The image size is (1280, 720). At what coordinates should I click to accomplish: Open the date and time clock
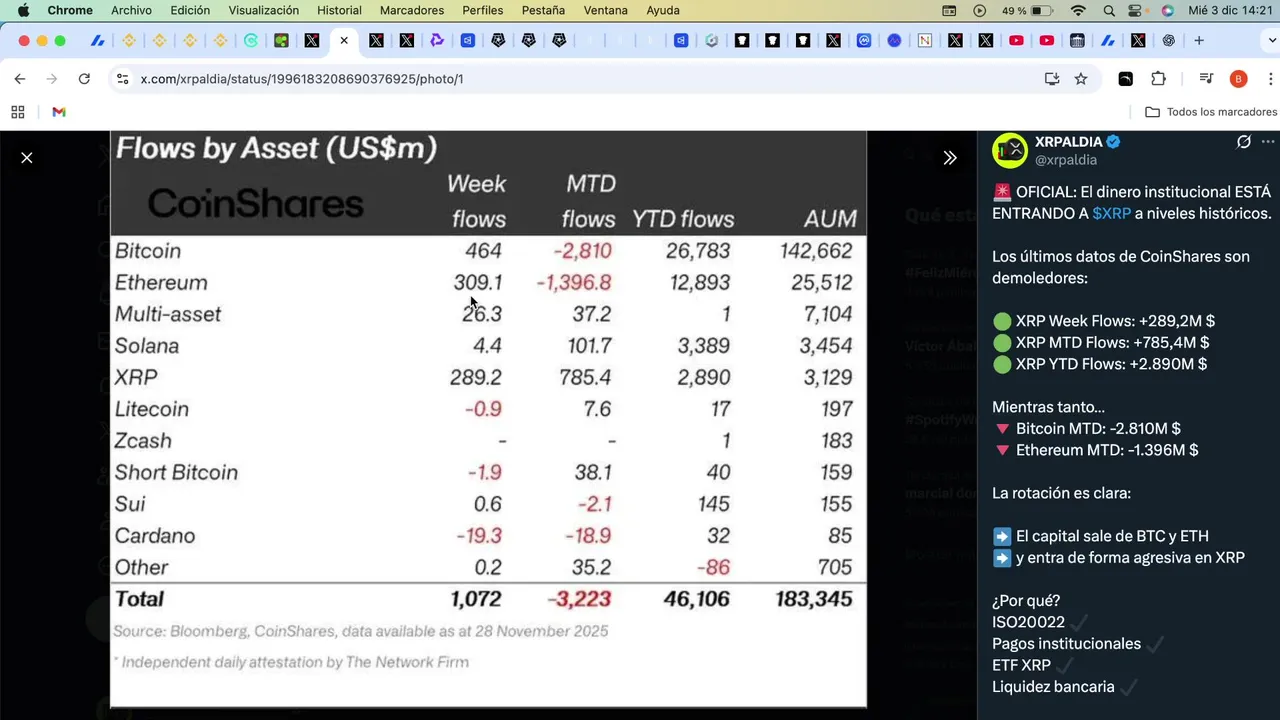pyautogui.click(x=1230, y=10)
